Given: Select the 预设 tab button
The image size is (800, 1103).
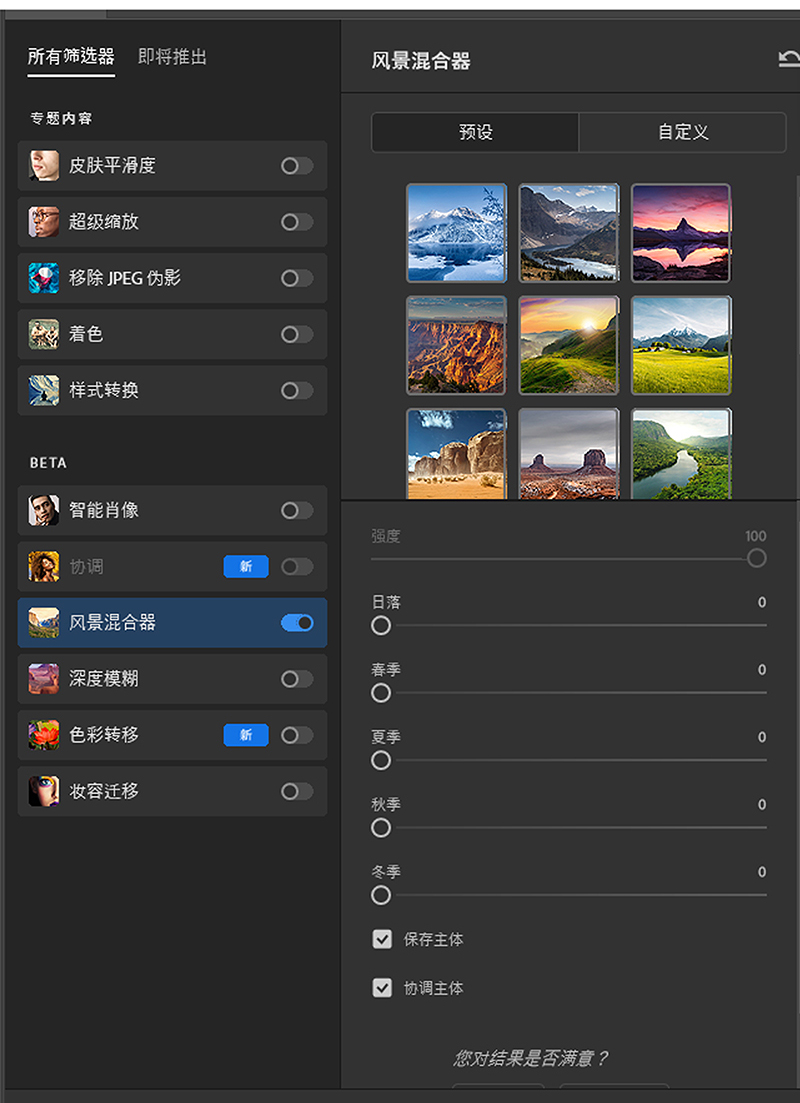Looking at the screenshot, I should [x=476, y=132].
